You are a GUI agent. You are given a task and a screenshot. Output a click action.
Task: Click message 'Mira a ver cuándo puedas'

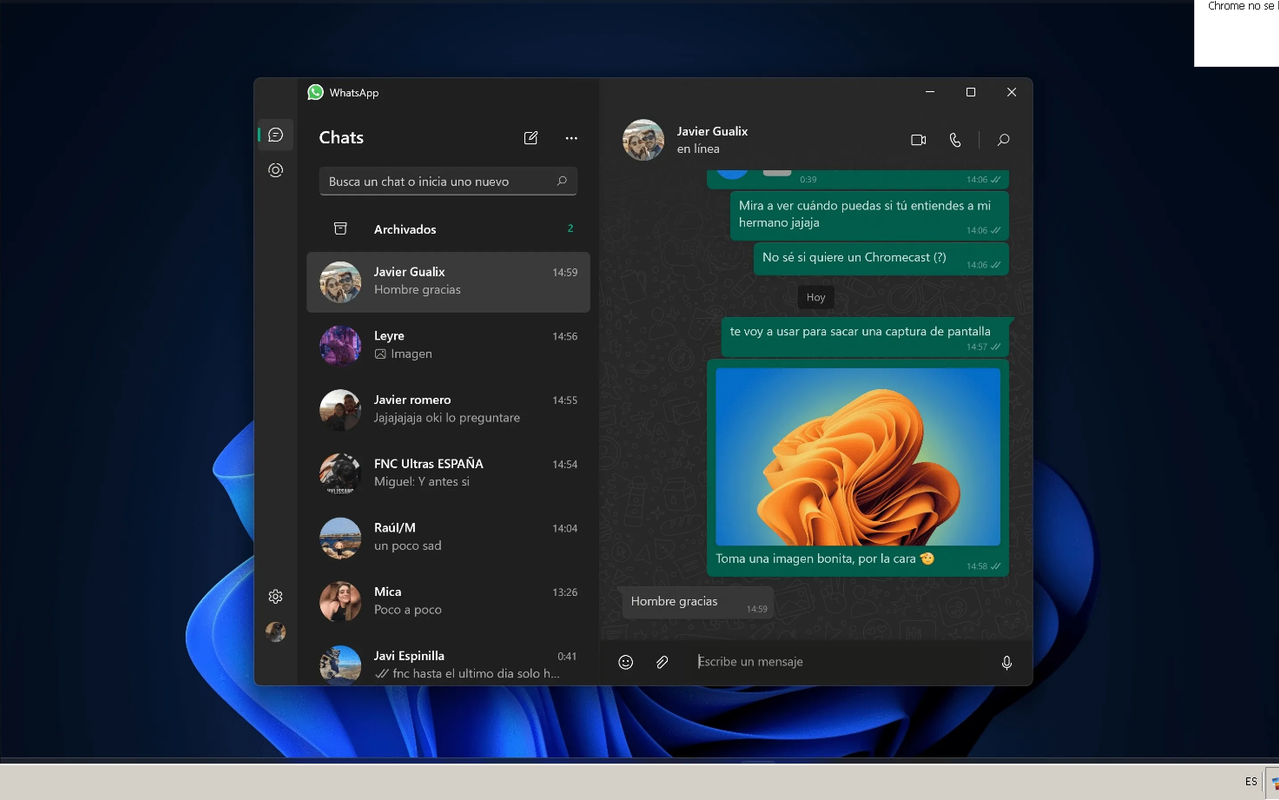[869, 215]
